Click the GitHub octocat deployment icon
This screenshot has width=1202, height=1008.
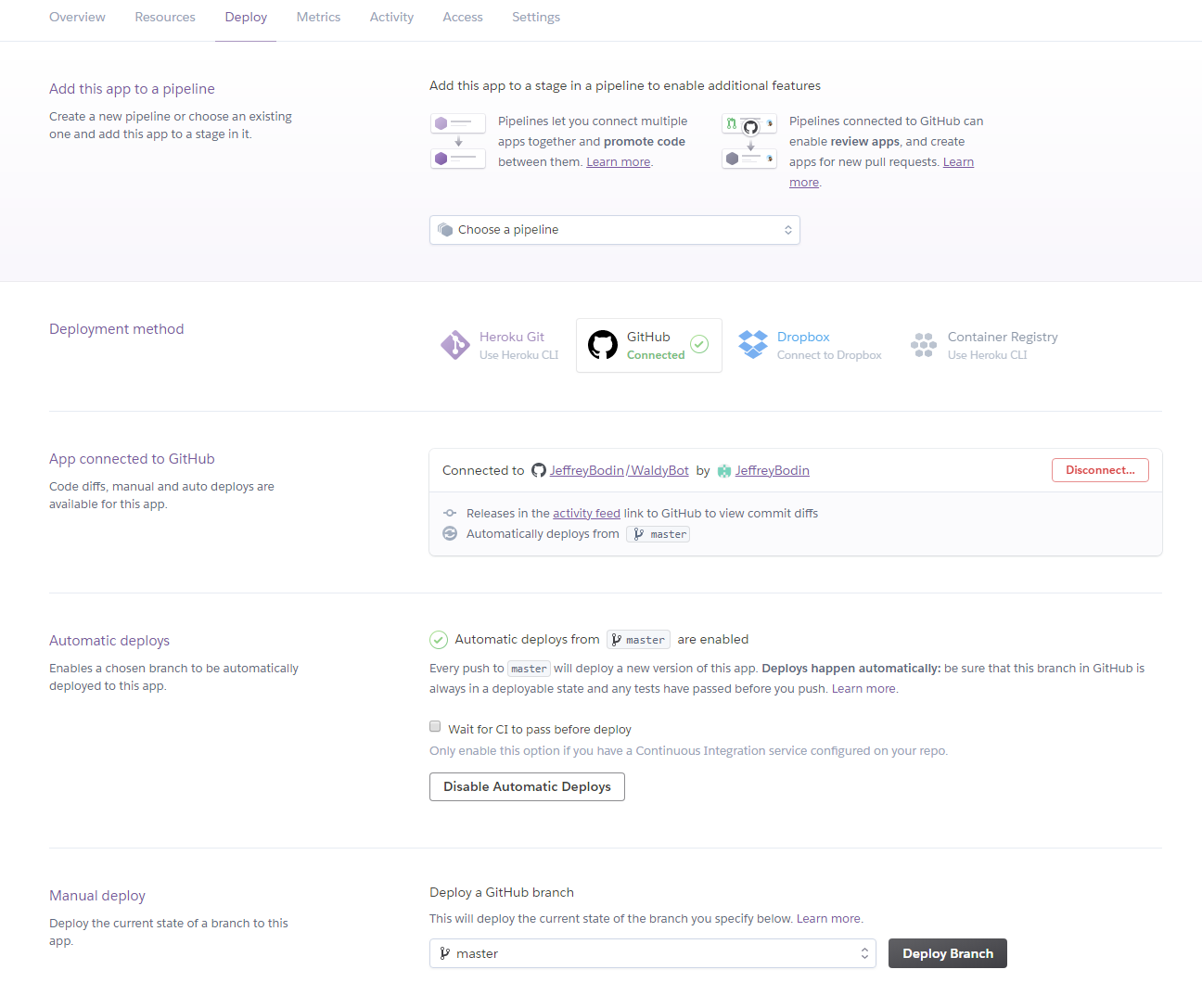click(x=603, y=345)
